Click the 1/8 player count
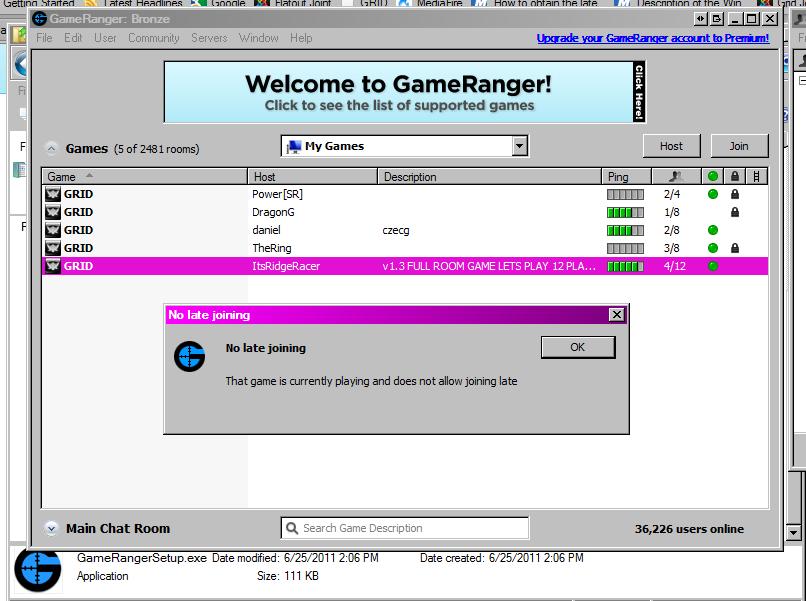This screenshot has width=806, height=601. (x=672, y=212)
